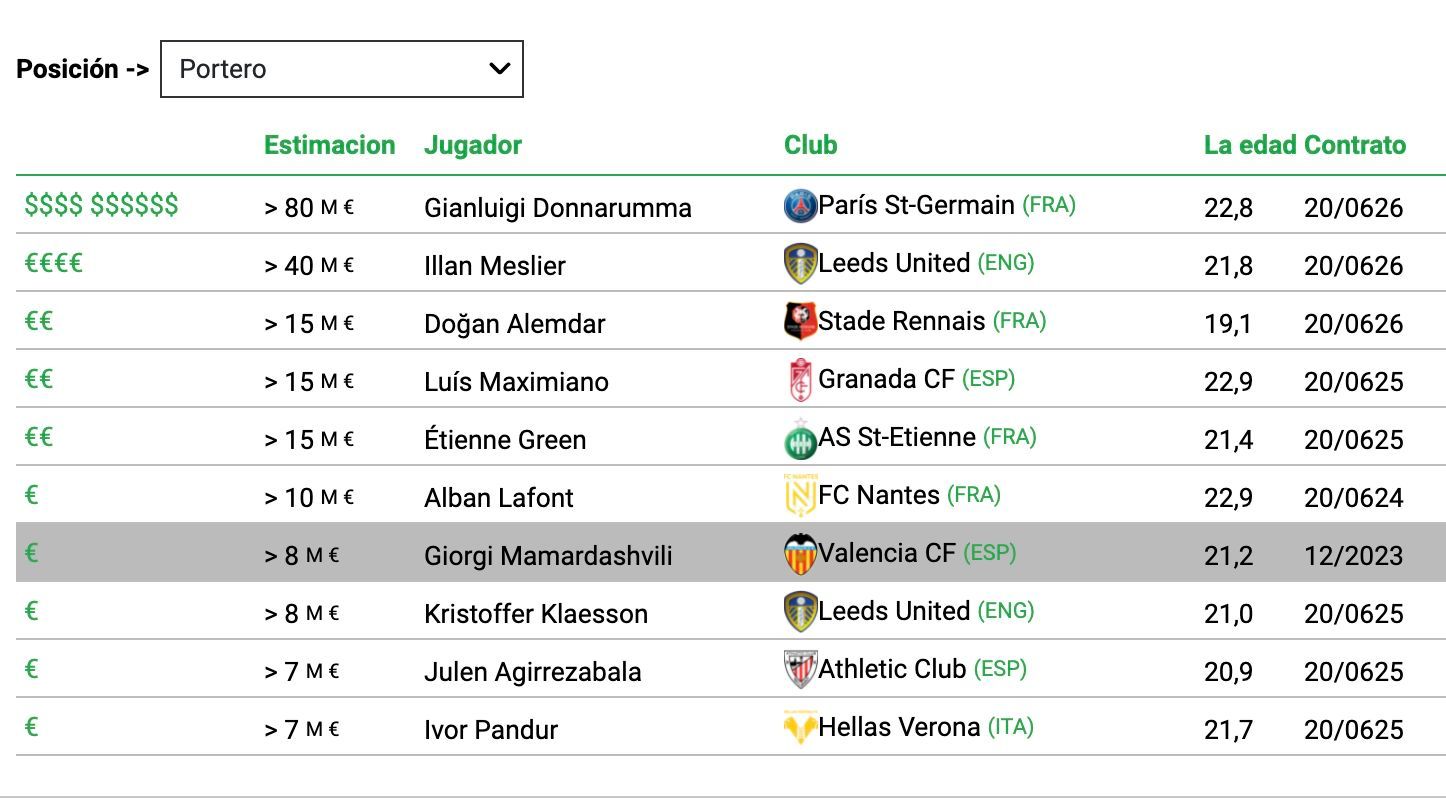Click the Contrato column header
1446x798 pixels.
(x=1355, y=145)
